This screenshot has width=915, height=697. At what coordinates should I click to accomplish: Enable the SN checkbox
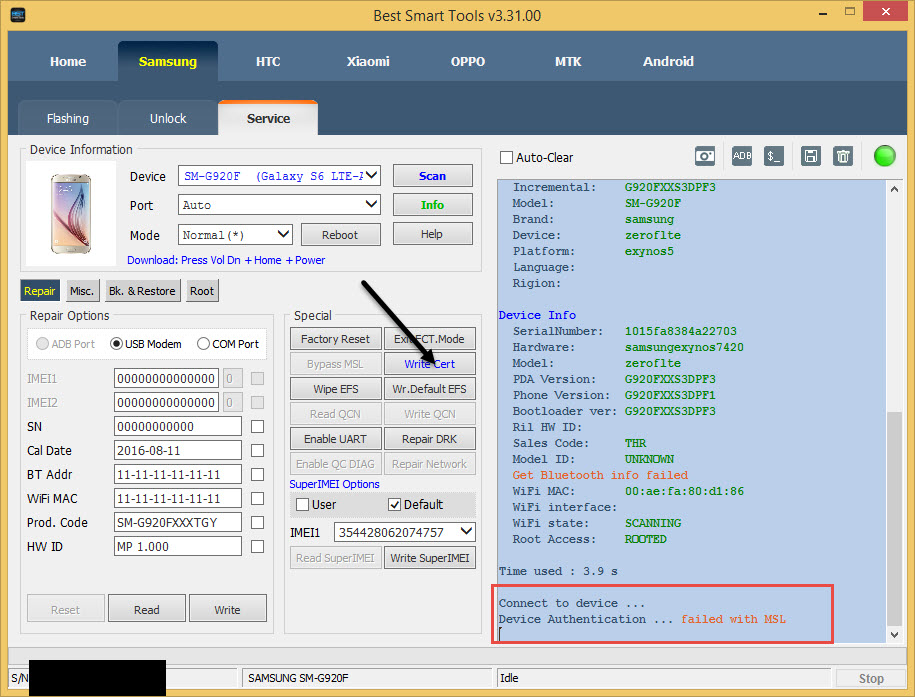pyautogui.click(x=257, y=427)
